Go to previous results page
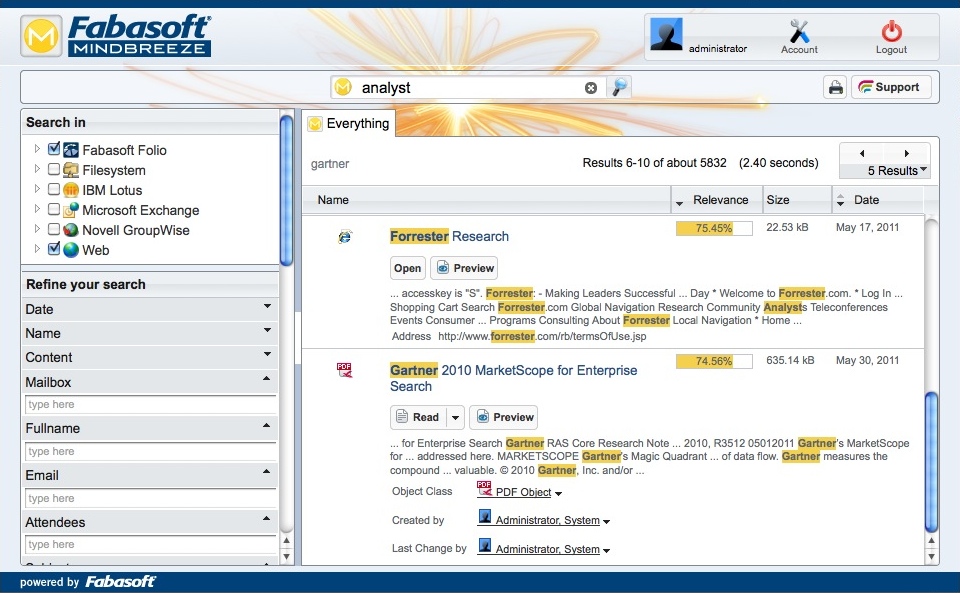960x593 pixels. pyautogui.click(x=862, y=154)
